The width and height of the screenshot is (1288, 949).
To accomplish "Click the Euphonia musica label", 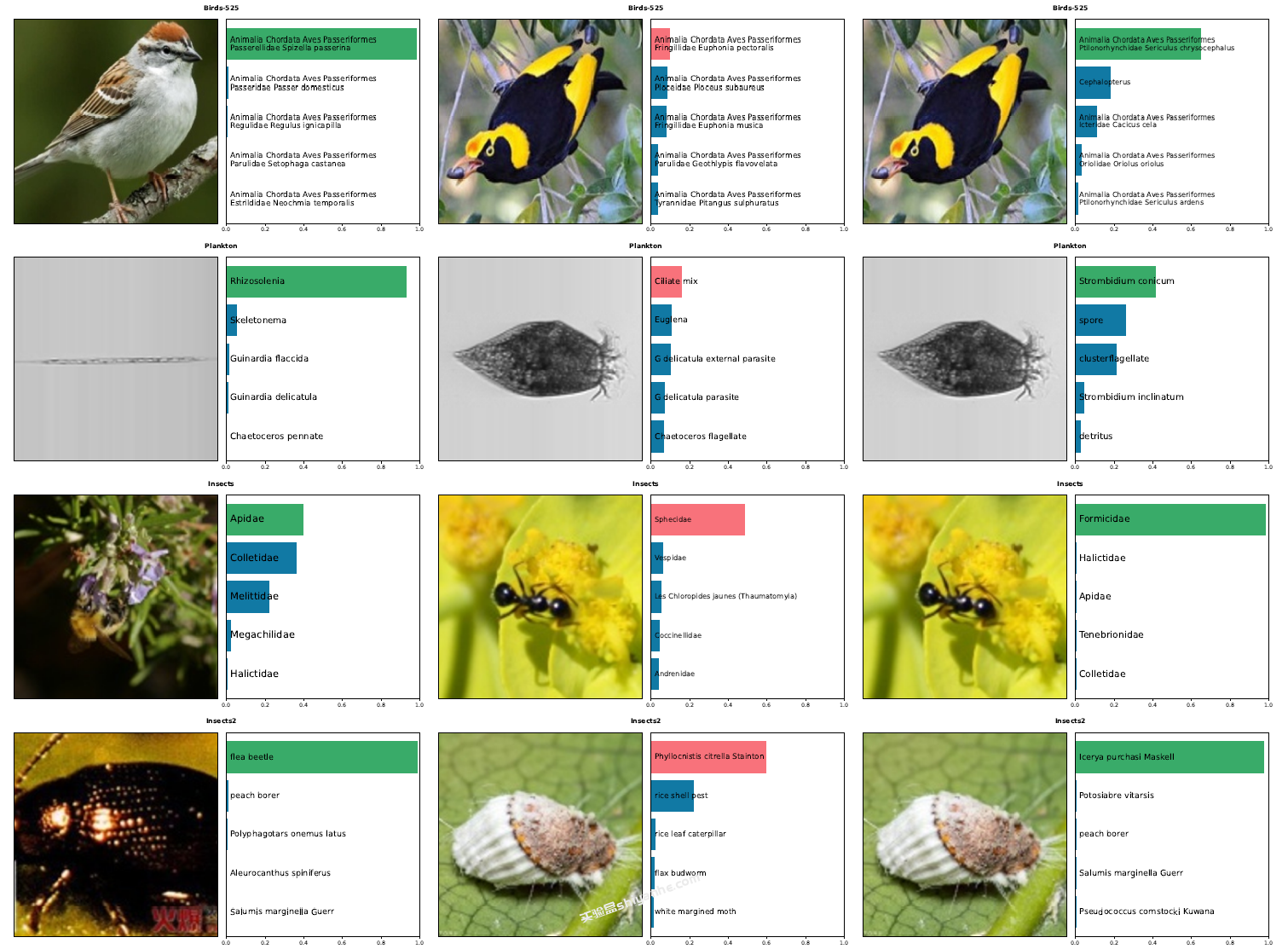I will 727,121.
